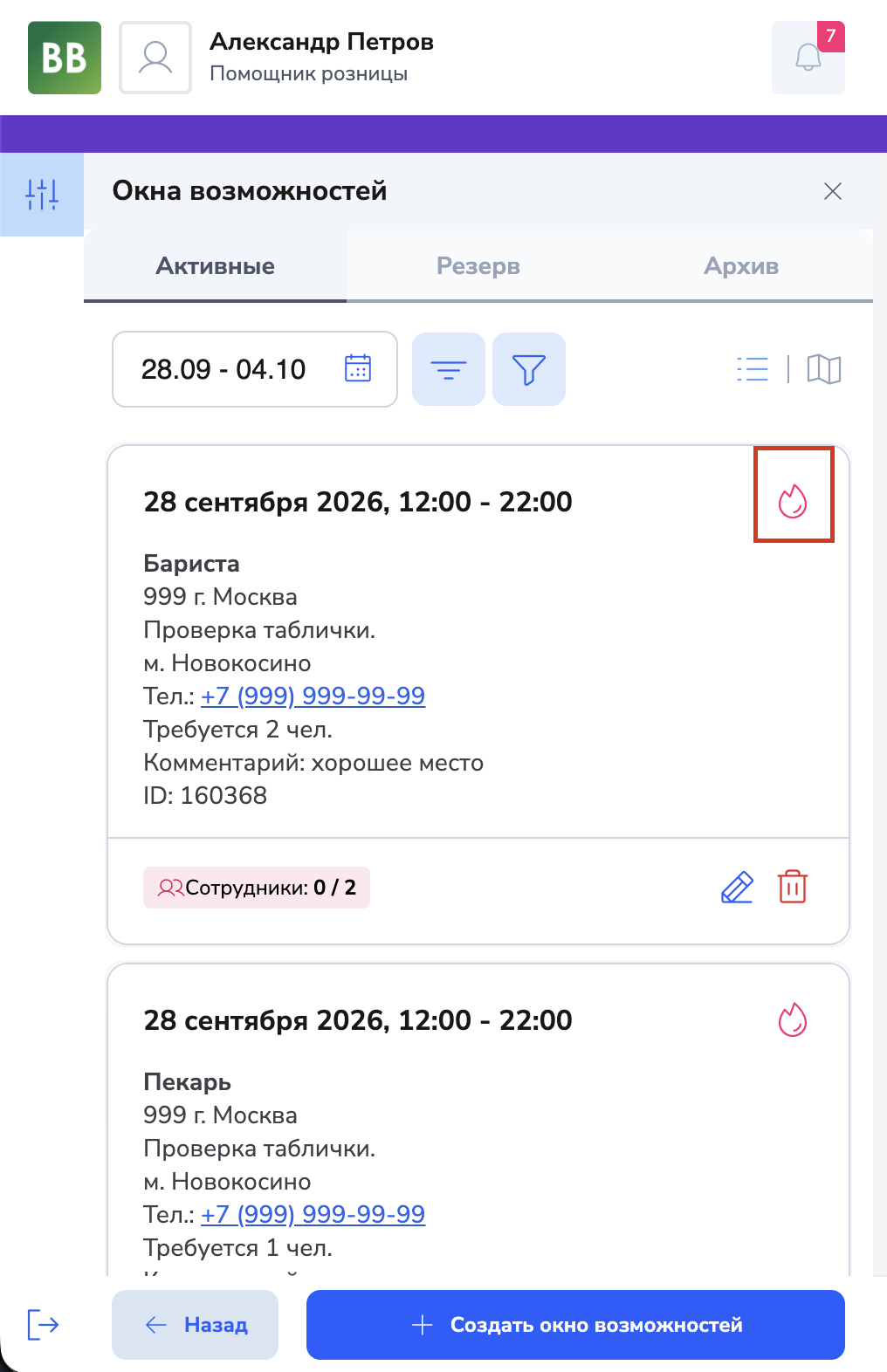Click Создать окно возможностей button
Image resolution: width=887 pixels, height=1372 pixels.
[x=575, y=1325]
